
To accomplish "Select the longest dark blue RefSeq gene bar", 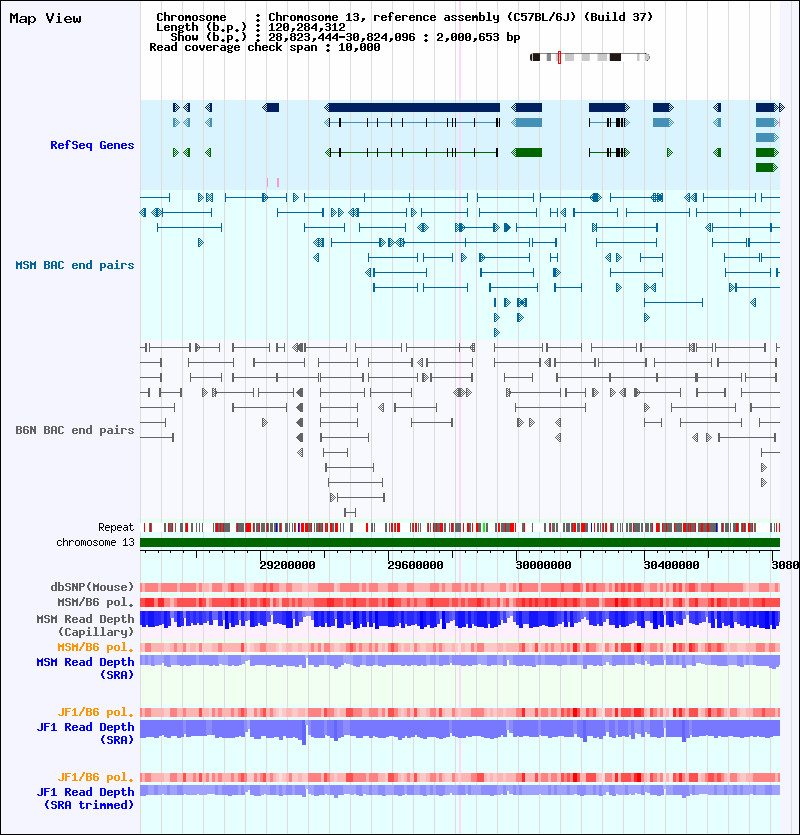I will (x=412, y=108).
